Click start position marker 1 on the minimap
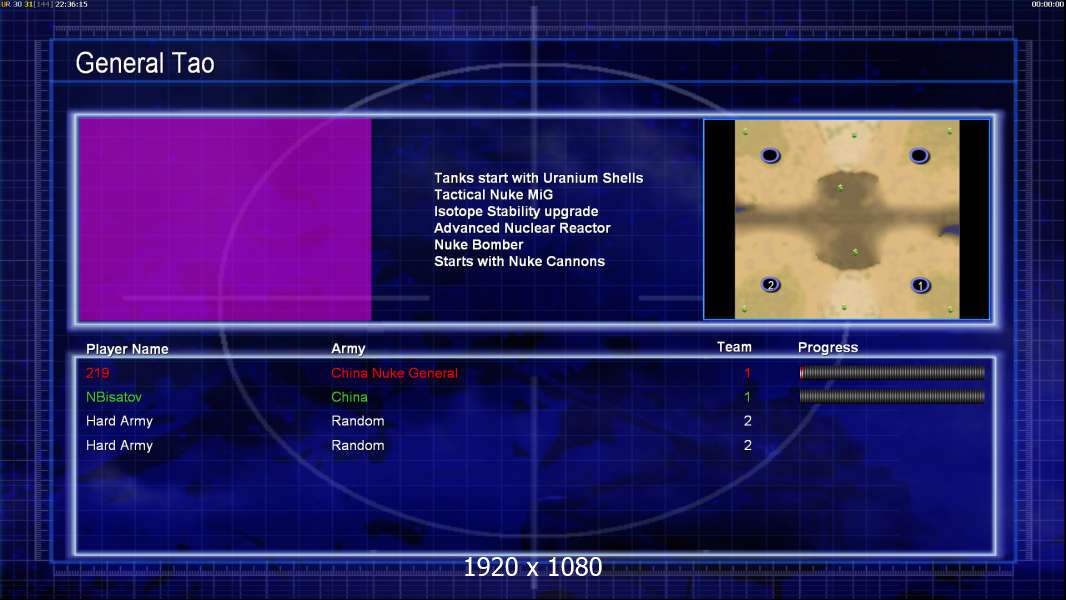The width and height of the screenshot is (1066, 600). (x=920, y=285)
